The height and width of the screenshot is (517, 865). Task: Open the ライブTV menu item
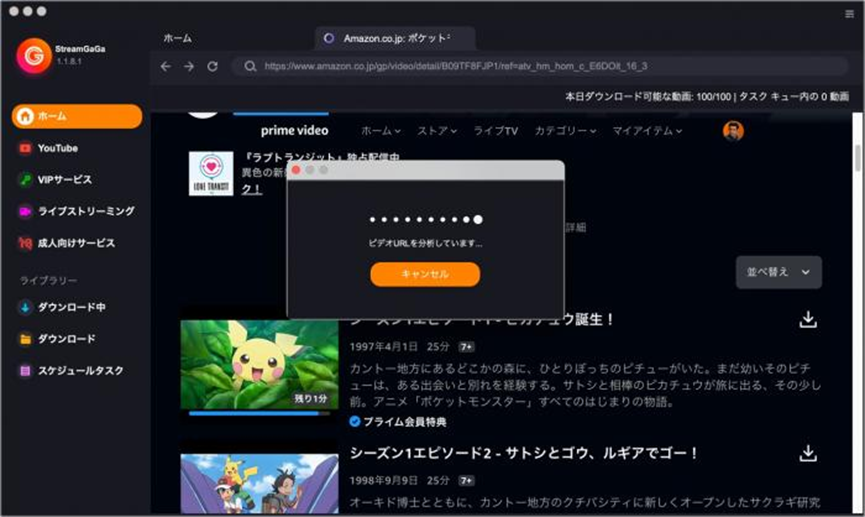pyautogui.click(x=495, y=131)
